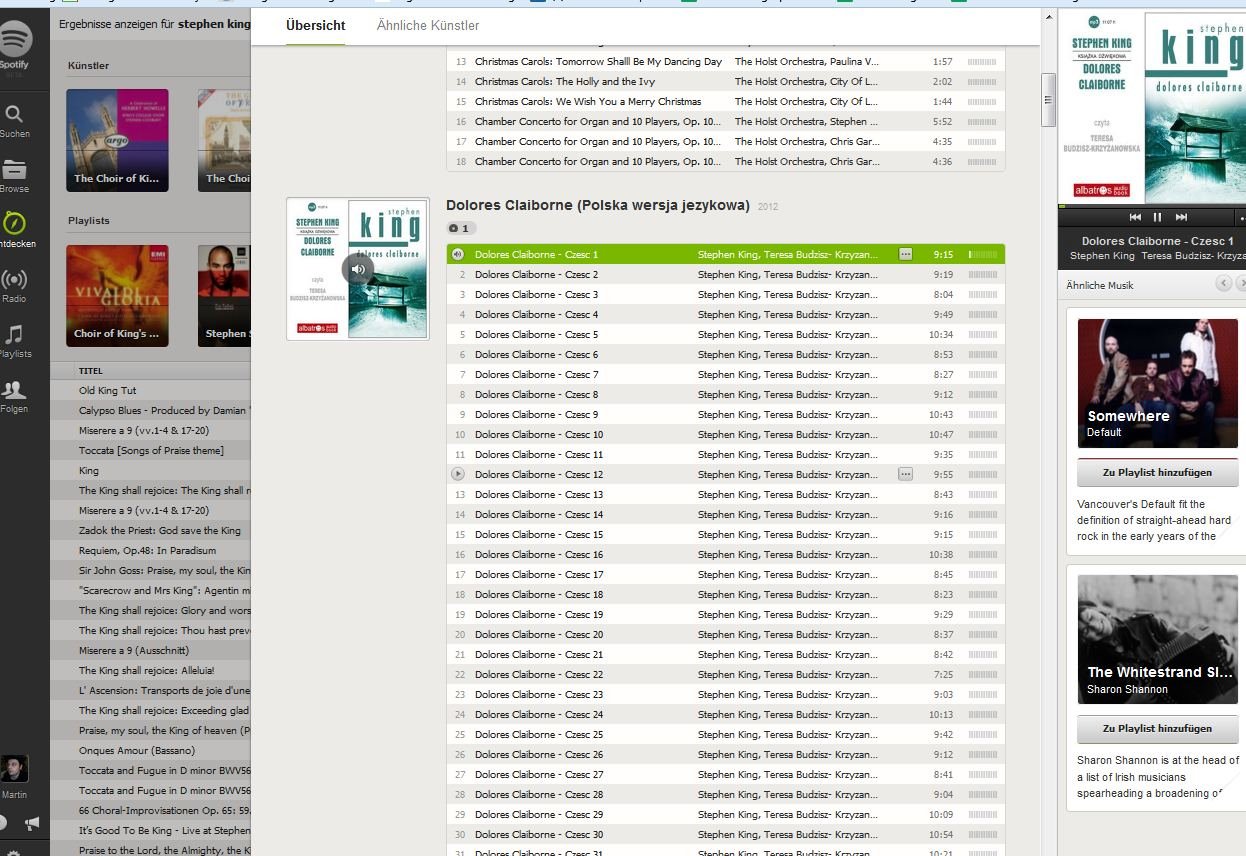The width and height of the screenshot is (1246, 856).
Task: Show previous similar music suggestion
Action: [x=1224, y=284]
